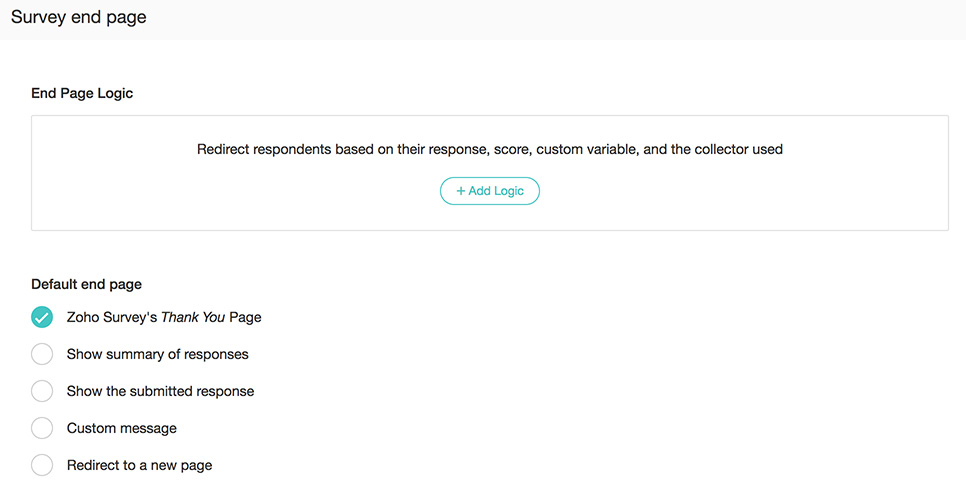This screenshot has height=493, width=966.
Task: Click the End Page Logic heading
Action: (82, 94)
